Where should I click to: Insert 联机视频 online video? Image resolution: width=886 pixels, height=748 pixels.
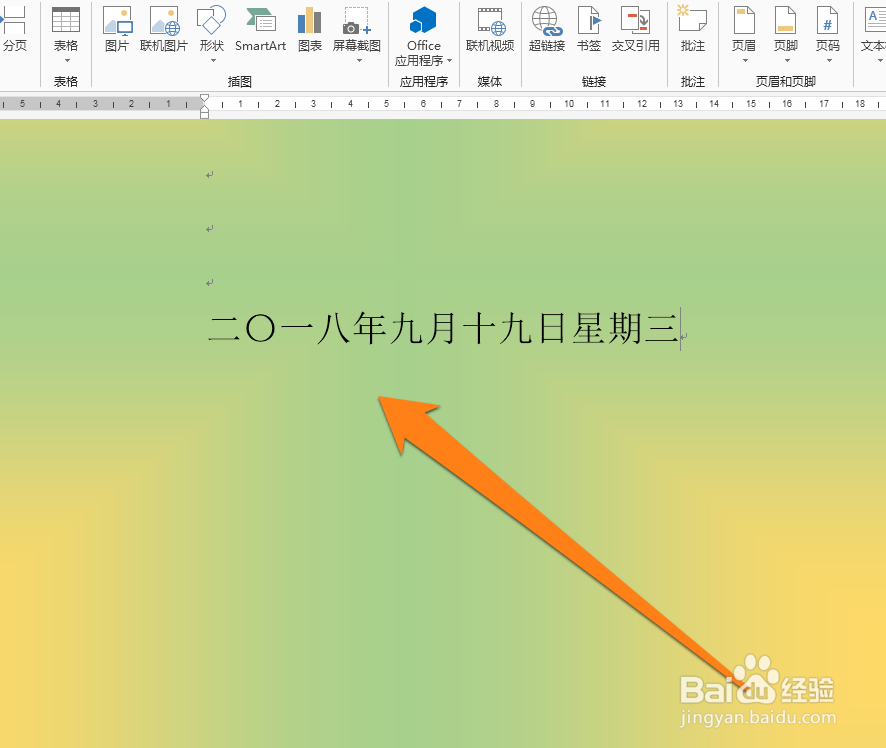click(x=490, y=29)
